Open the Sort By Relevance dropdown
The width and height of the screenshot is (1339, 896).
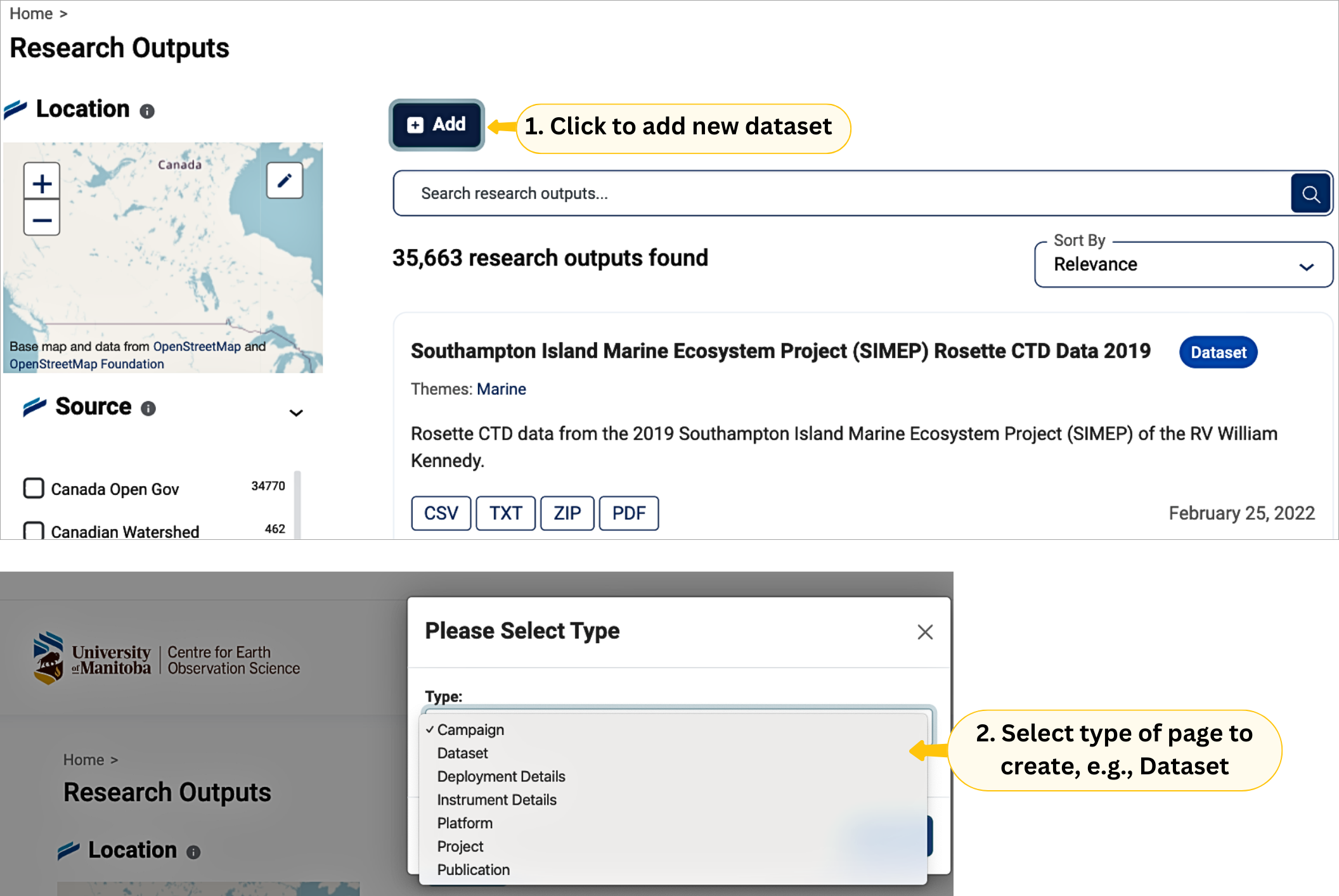coord(1183,265)
